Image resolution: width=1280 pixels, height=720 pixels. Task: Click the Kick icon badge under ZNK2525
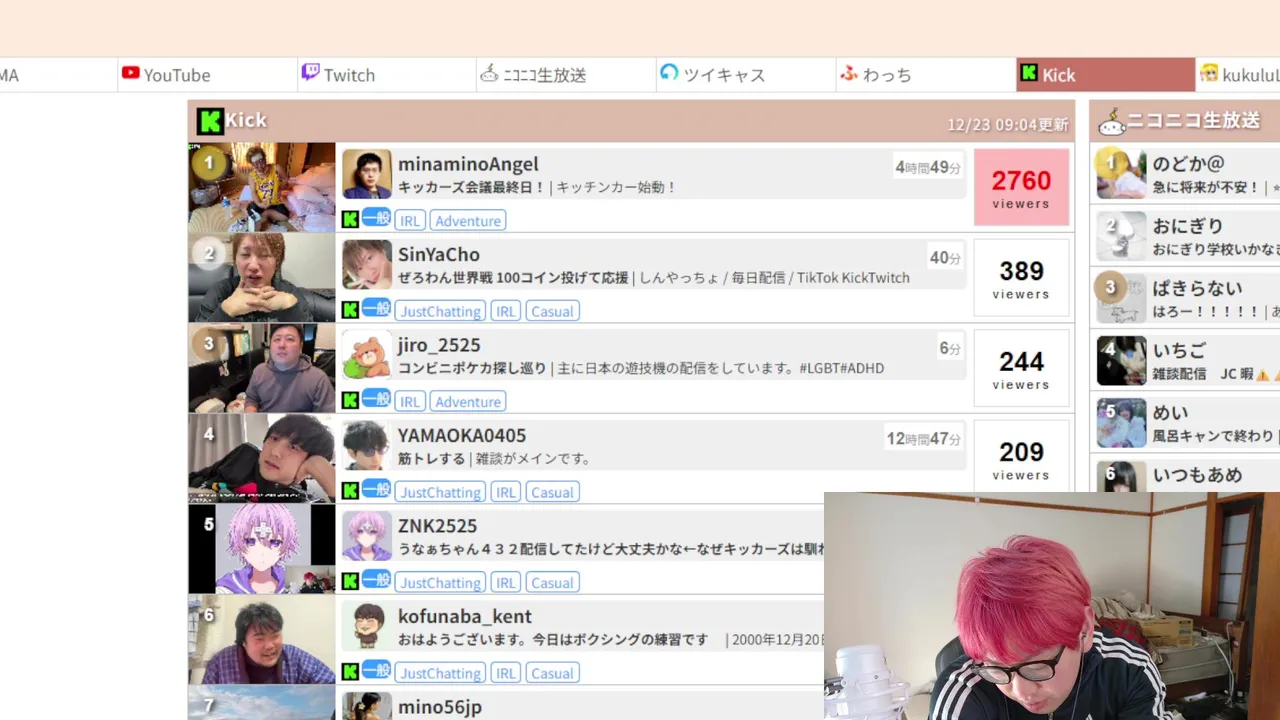click(x=350, y=582)
